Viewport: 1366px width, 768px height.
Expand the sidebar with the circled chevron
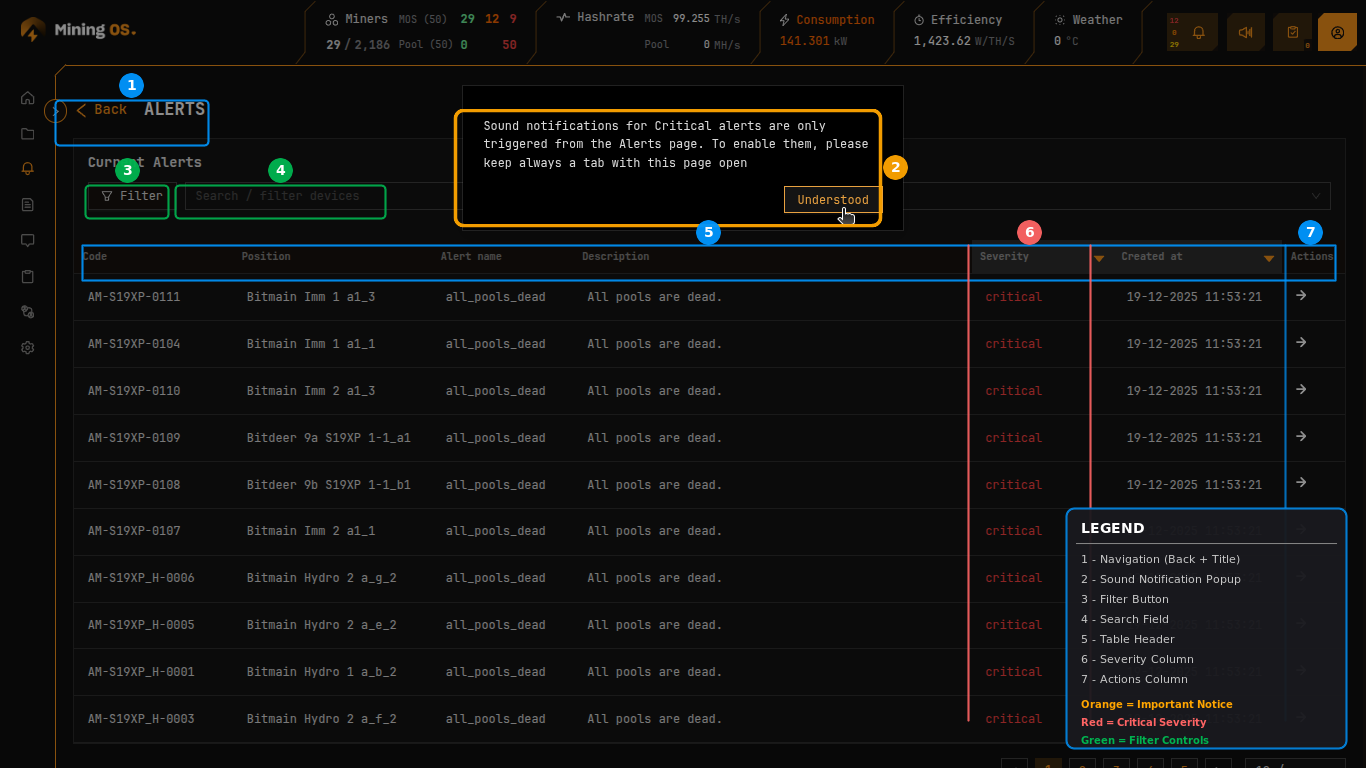click(56, 110)
